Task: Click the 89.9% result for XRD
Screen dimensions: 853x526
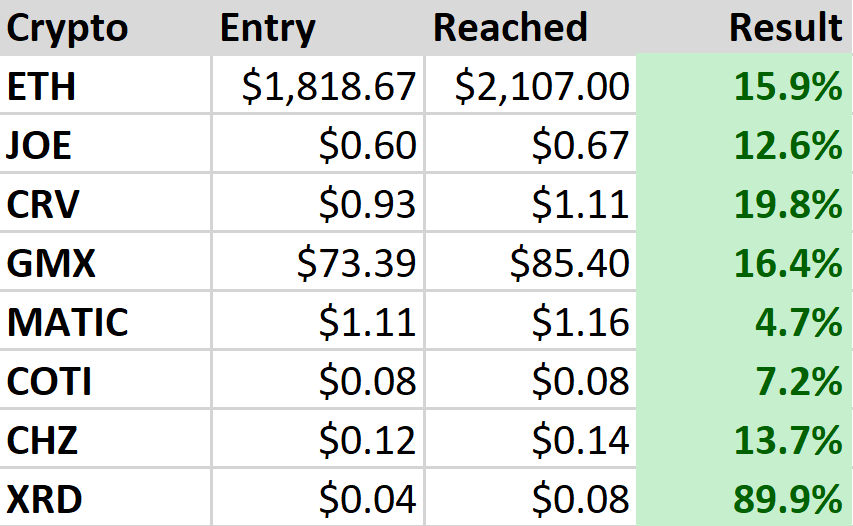Action: pyautogui.click(x=788, y=499)
